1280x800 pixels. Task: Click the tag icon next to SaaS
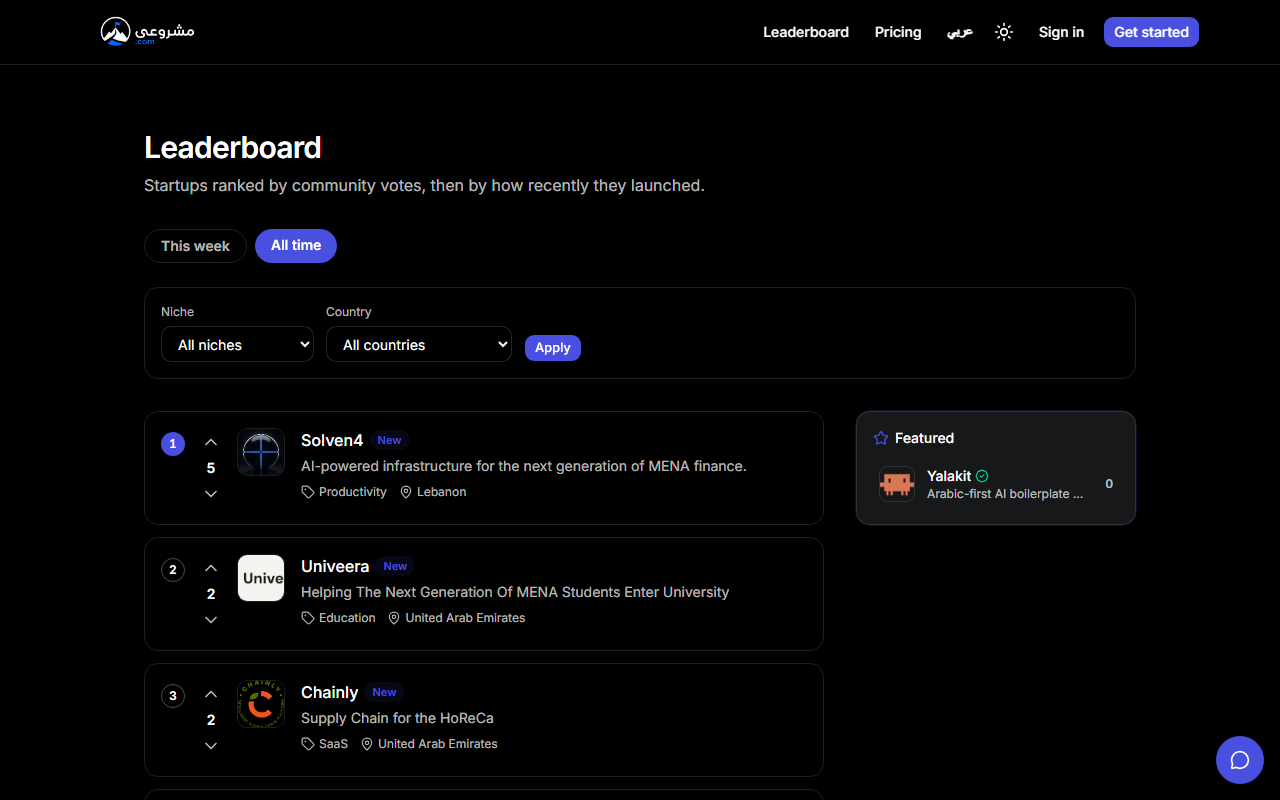point(308,744)
